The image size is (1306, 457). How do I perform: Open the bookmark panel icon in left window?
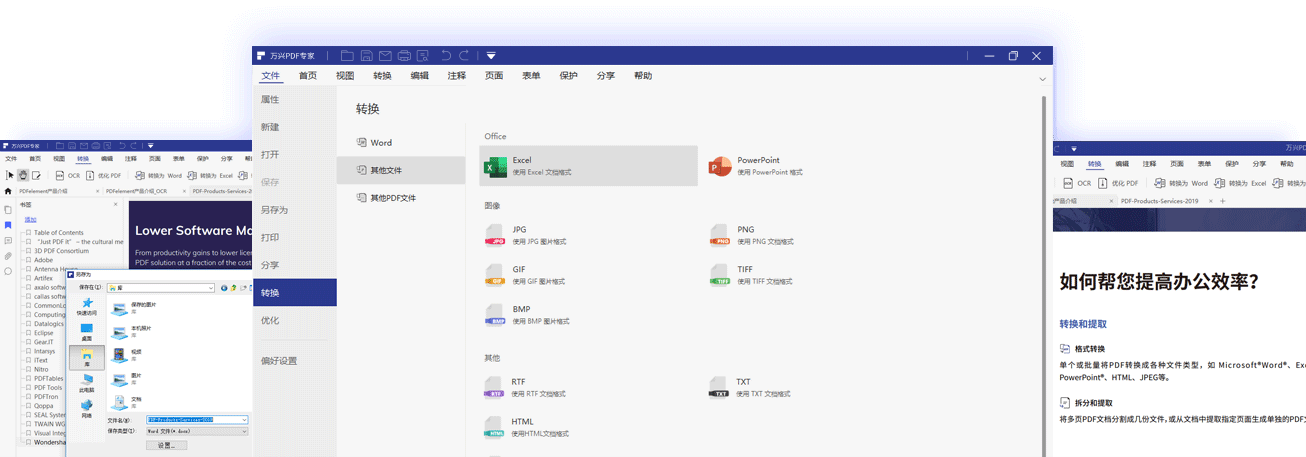(8, 225)
